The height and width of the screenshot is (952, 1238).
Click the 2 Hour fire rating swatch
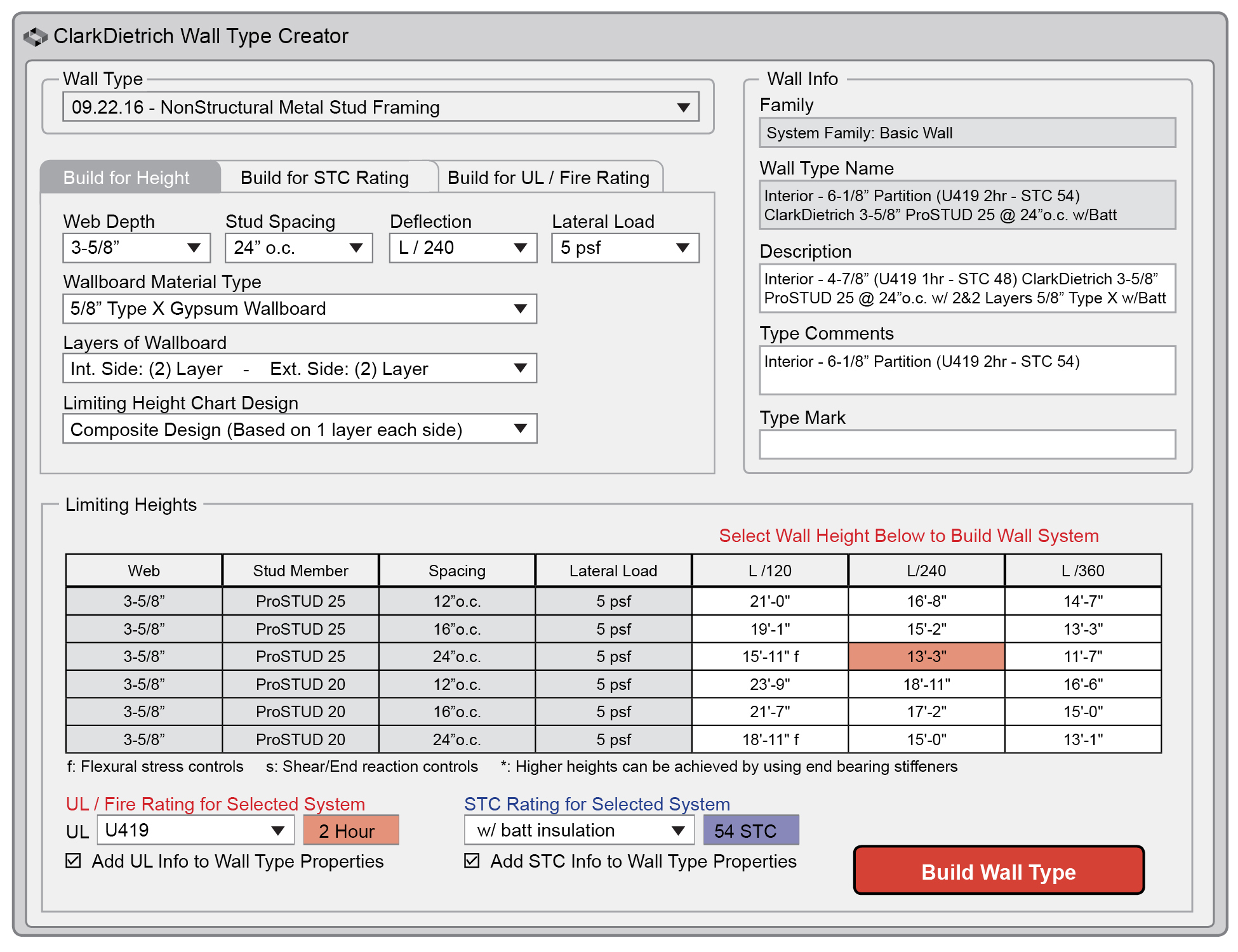[351, 830]
